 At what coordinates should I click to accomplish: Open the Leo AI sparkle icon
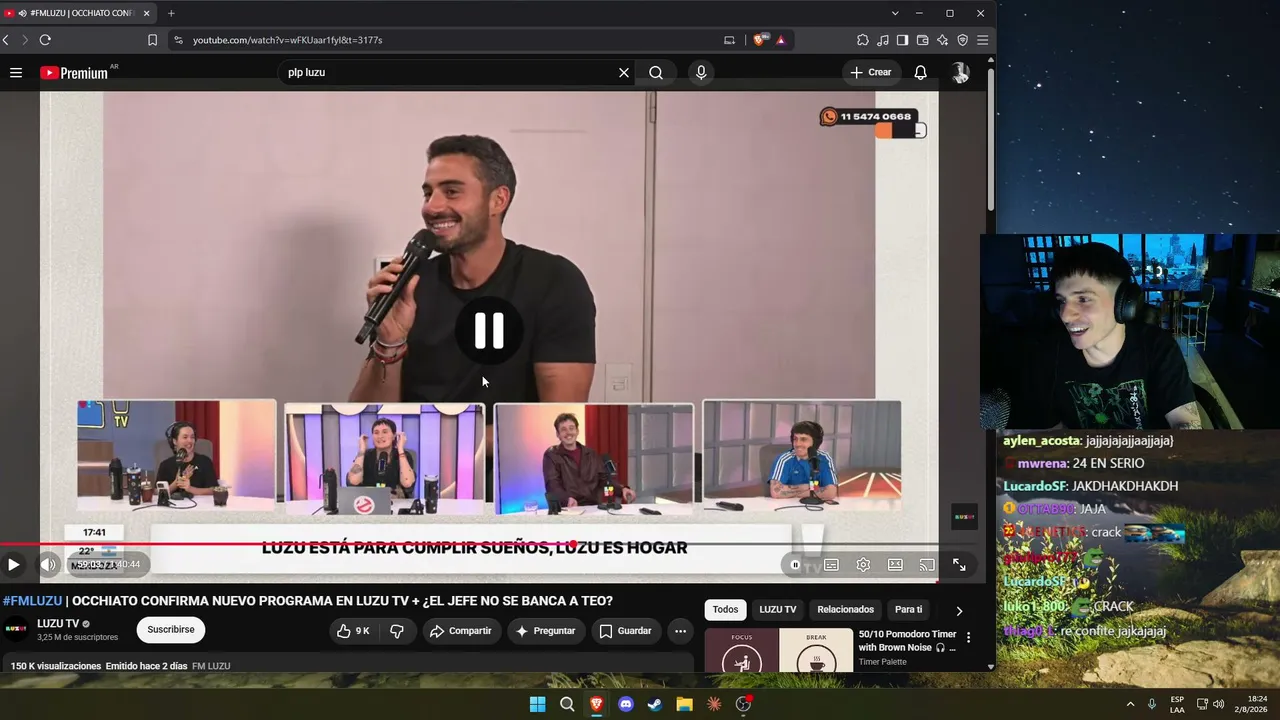click(943, 40)
